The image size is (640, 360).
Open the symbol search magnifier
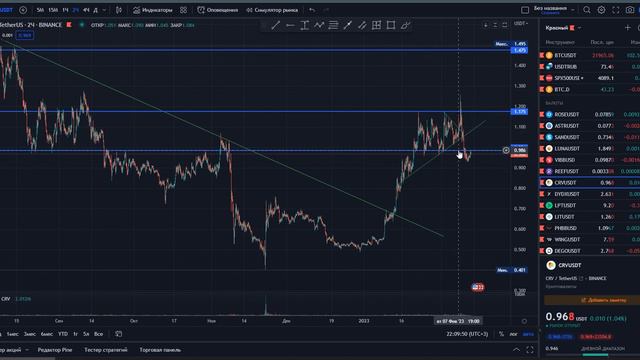coord(587,10)
